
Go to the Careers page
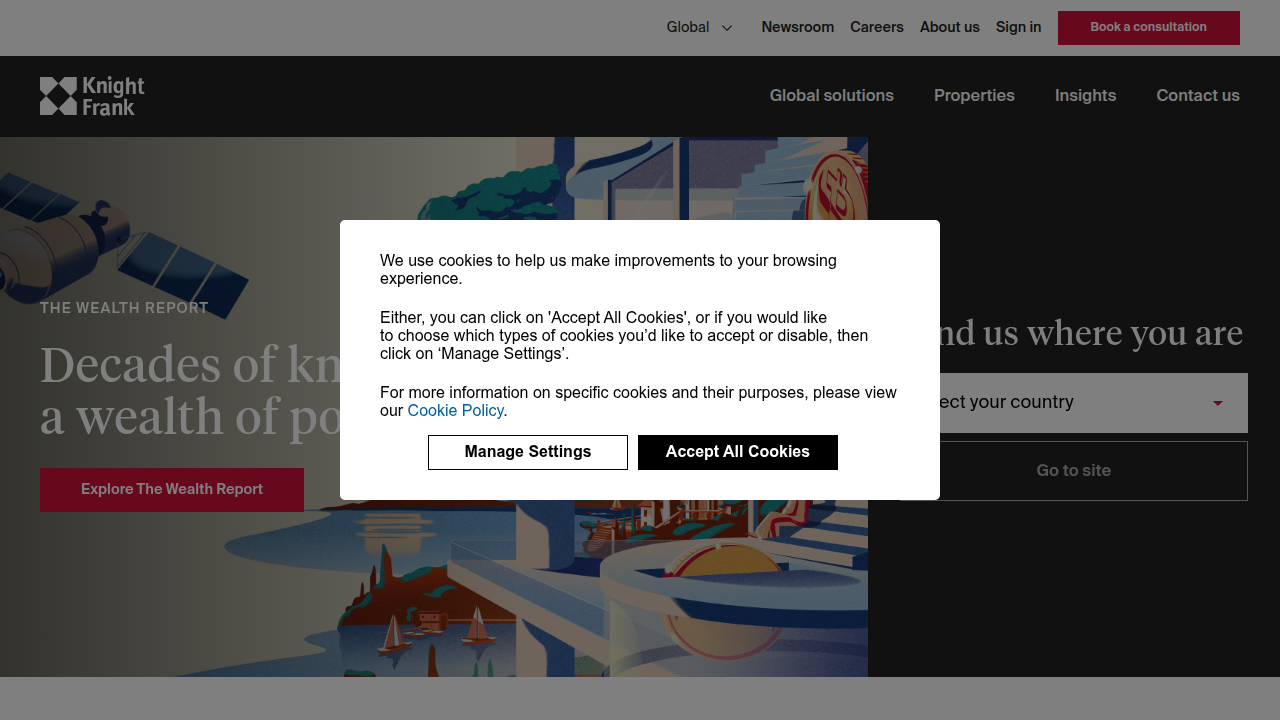pyautogui.click(x=876, y=27)
